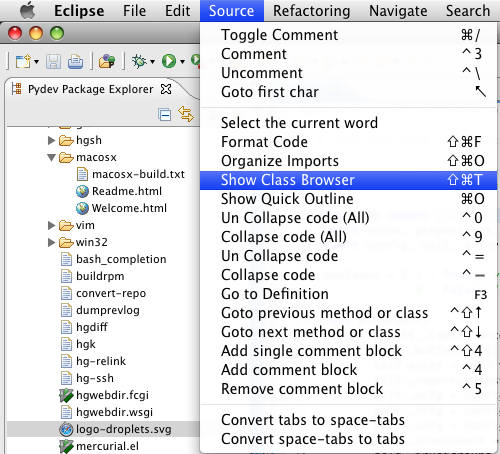This screenshot has width=500, height=454.
Task: Collapse the macosx folder
Action: (51, 157)
